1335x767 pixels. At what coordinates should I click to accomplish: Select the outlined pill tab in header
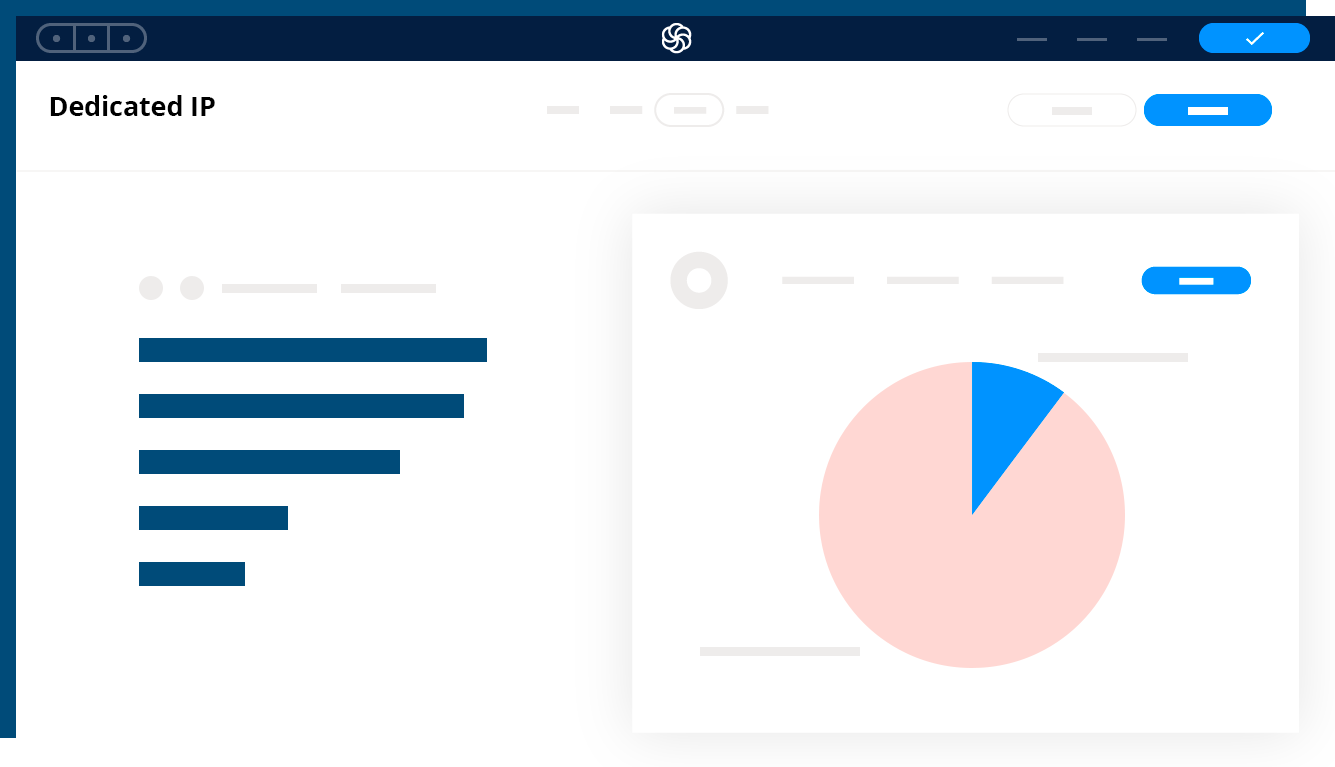point(689,110)
